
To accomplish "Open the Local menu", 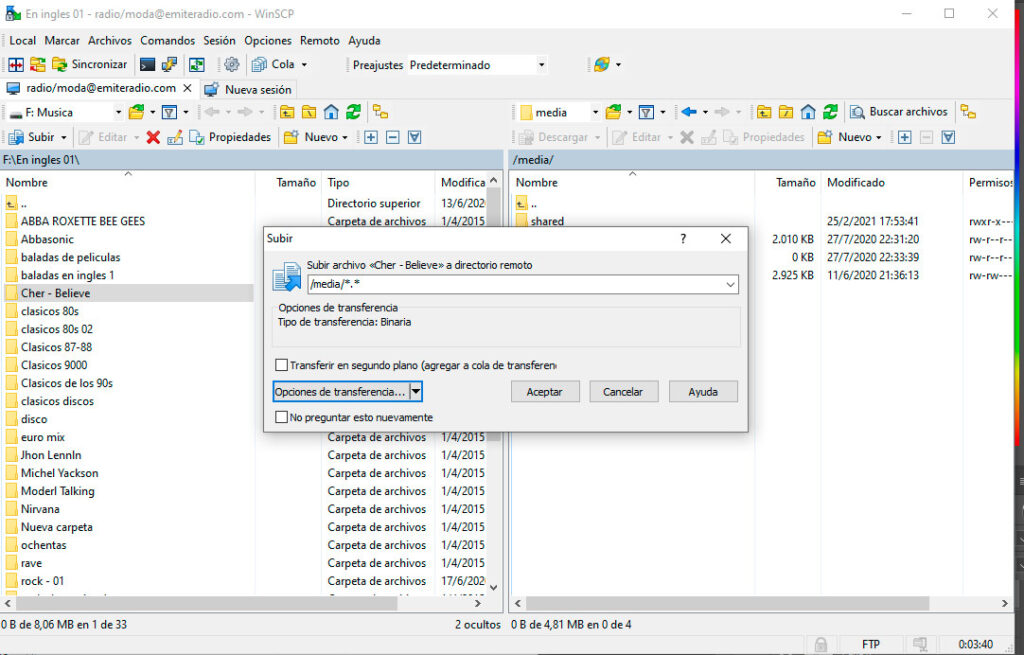I will [22, 40].
